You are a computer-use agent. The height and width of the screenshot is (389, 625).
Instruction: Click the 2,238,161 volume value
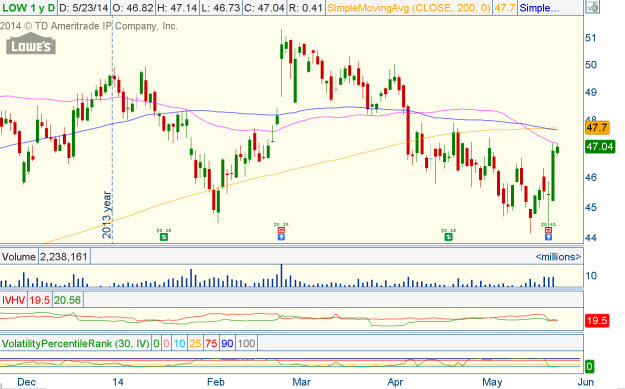coord(64,256)
